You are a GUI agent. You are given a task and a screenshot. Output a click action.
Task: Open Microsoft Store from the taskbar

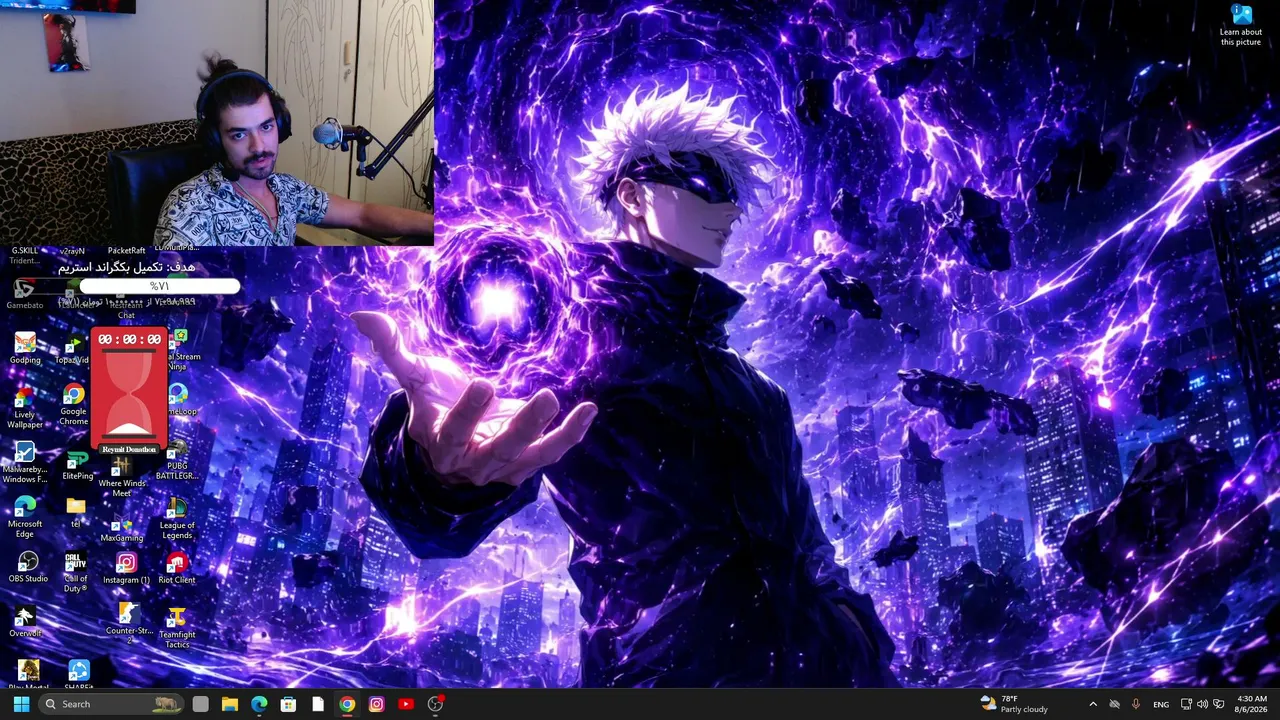288,704
